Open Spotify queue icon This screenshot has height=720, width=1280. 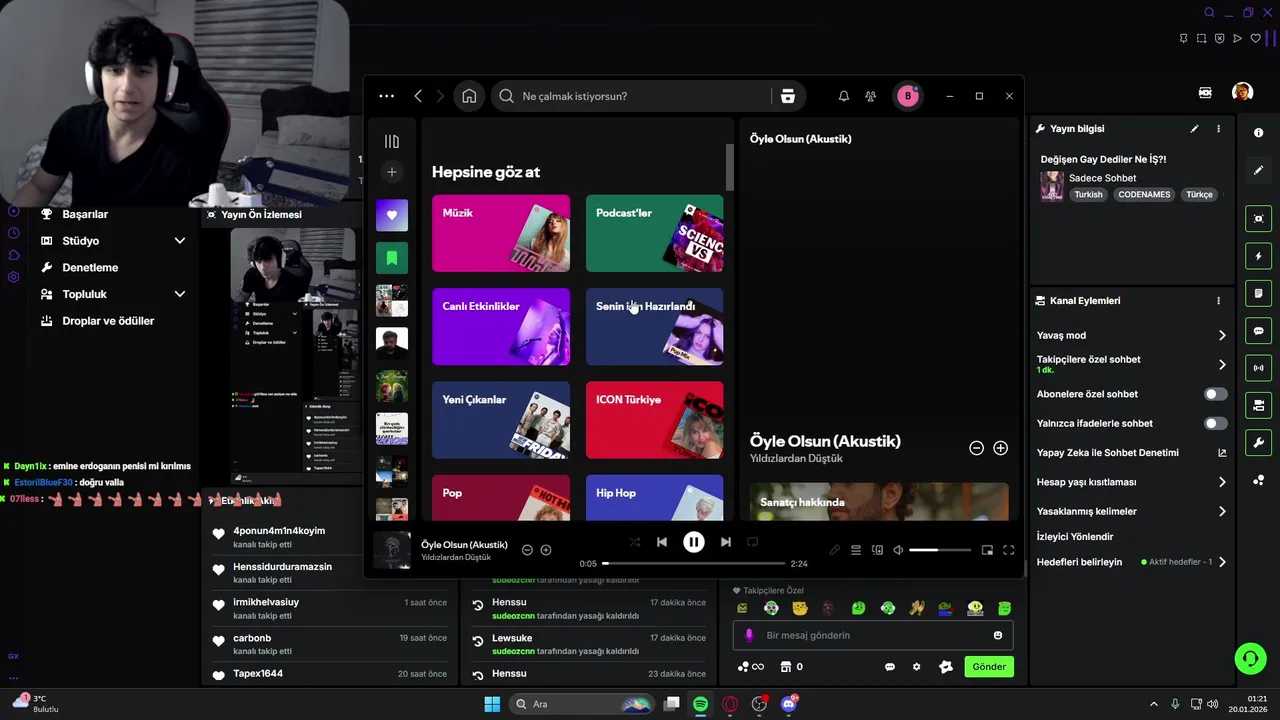tap(856, 550)
